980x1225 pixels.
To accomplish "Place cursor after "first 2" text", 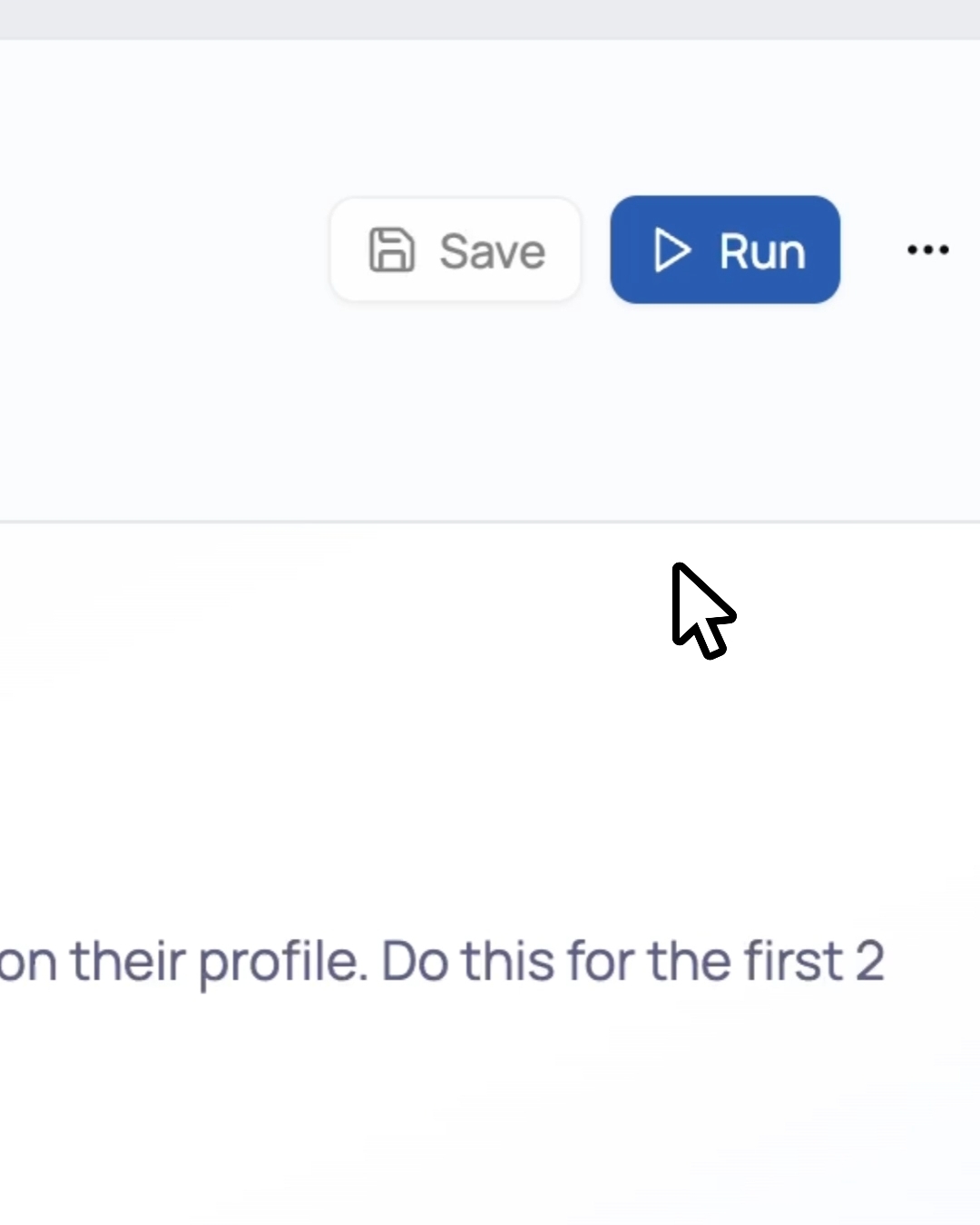I will pos(887,962).
